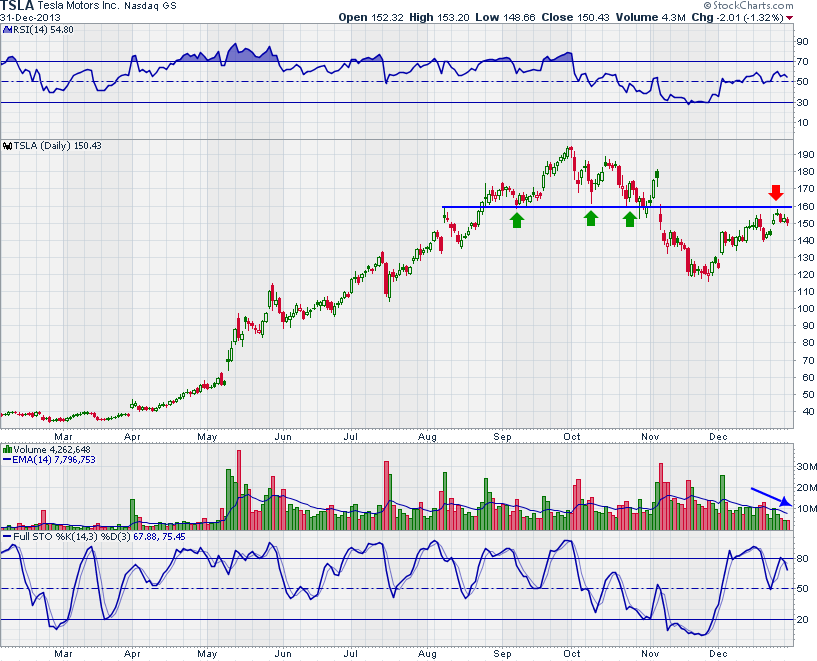Click the May label on price chart axis
Viewport: 817px width, 661px height.
tap(207, 436)
